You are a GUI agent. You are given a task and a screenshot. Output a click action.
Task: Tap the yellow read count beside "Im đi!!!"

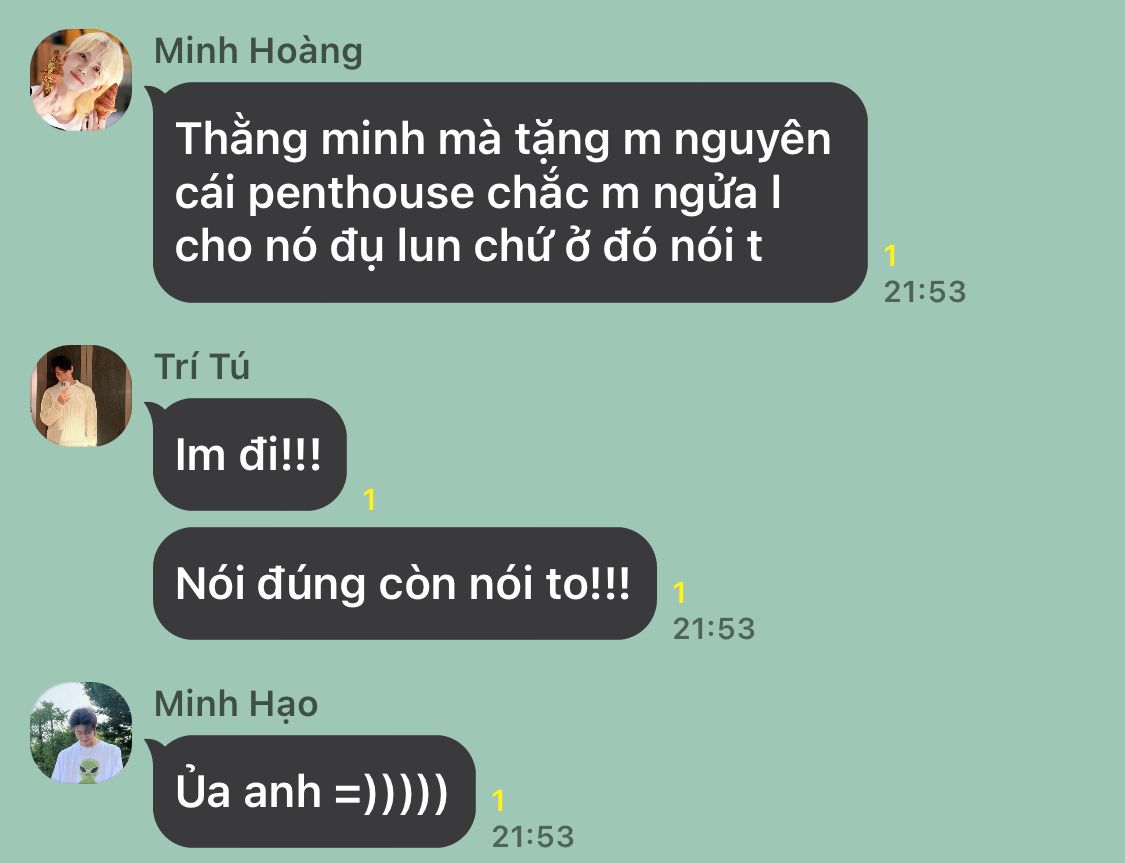click(x=369, y=499)
